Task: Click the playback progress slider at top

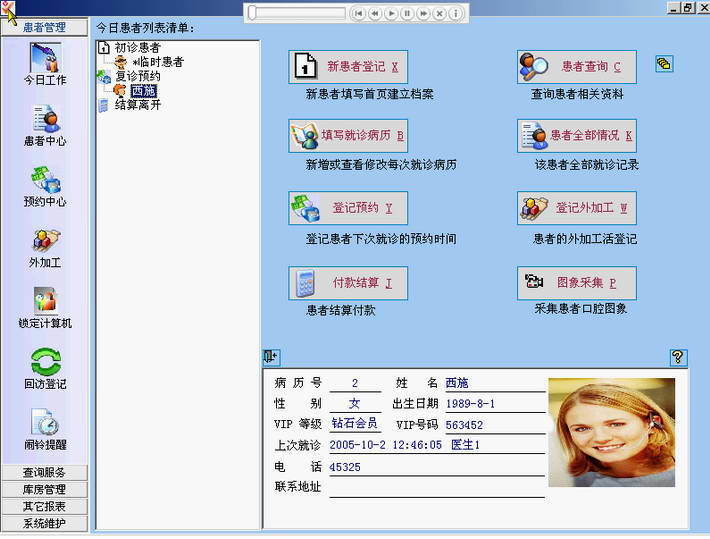Action: [x=294, y=13]
